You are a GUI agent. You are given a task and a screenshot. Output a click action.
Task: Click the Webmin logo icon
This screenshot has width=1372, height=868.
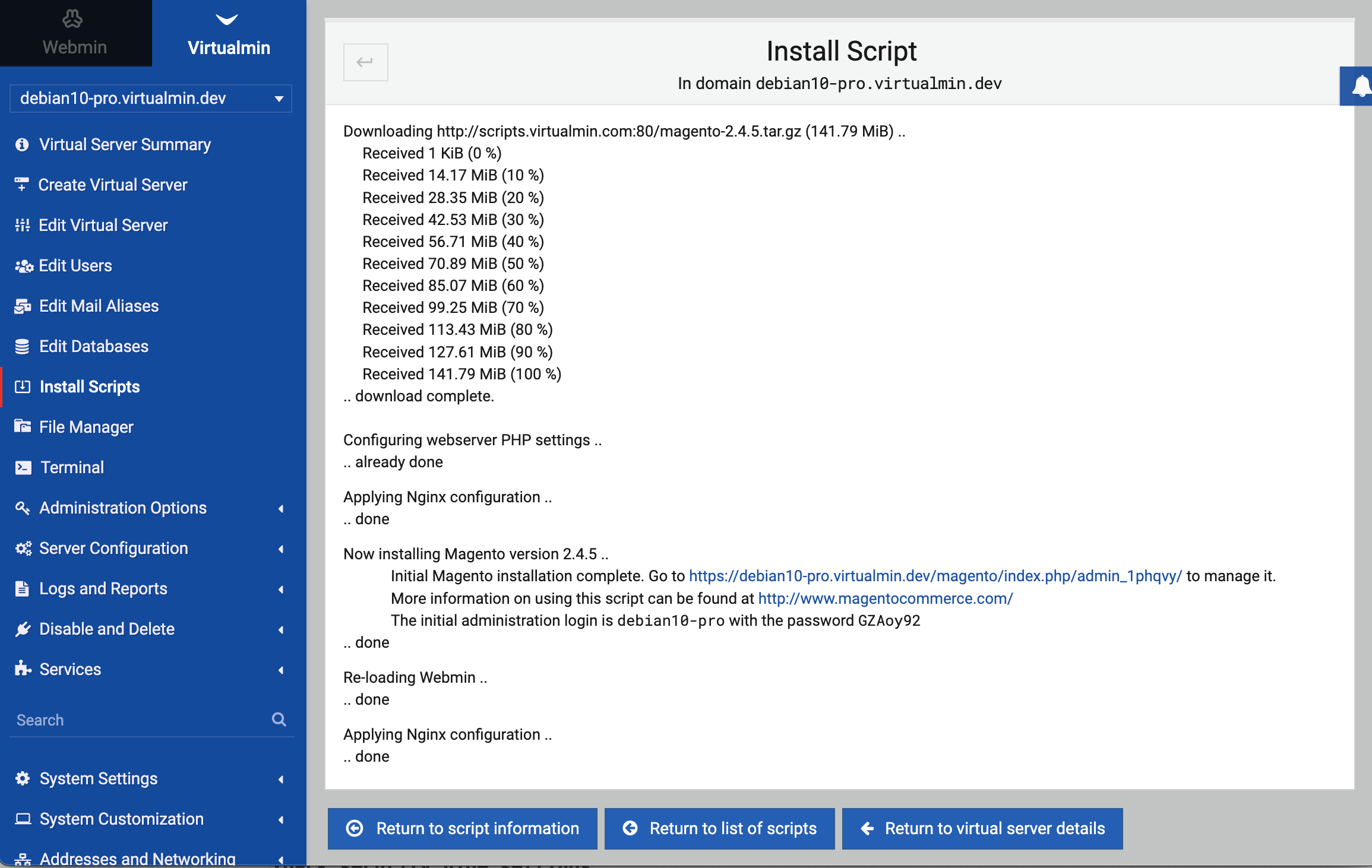pos(72,19)
